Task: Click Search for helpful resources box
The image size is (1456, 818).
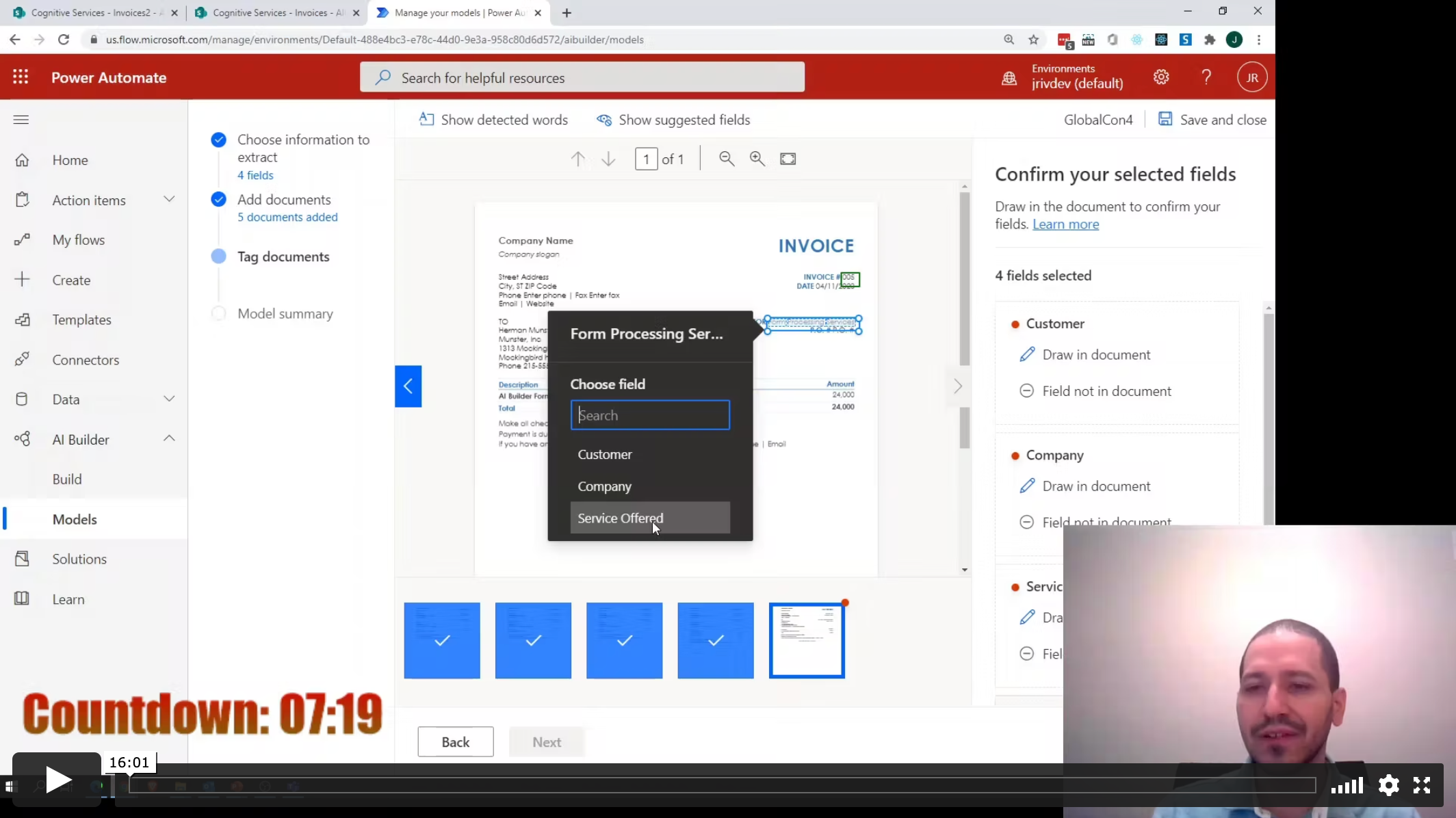Action: tap(582, 77)
